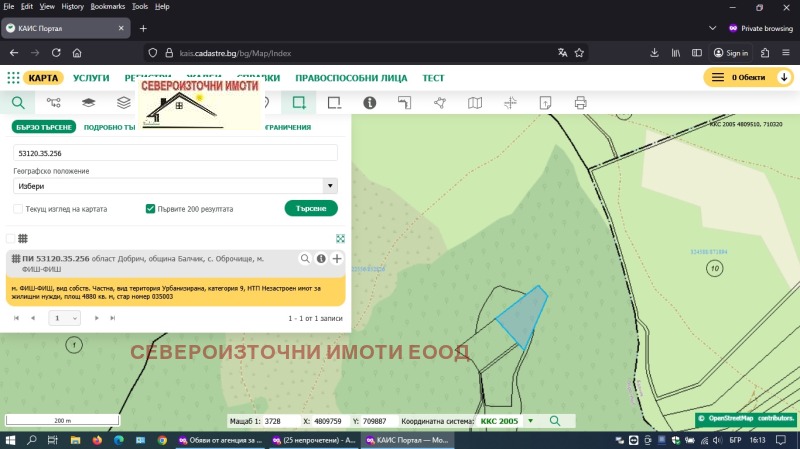Viewport: 800px width, 449px height.
Task: Open the УСЛУГИ menu
Action: point(93,77)
